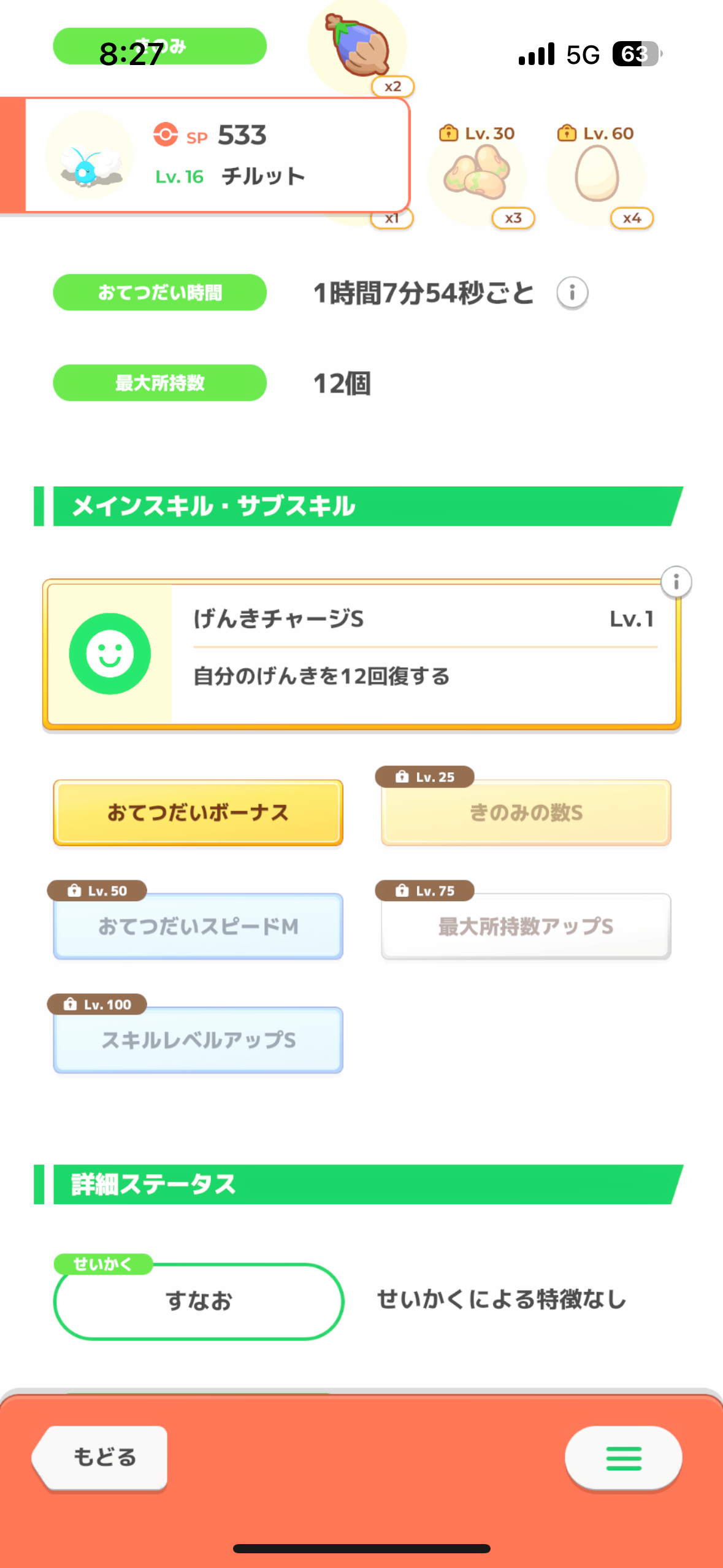
Task: Select the おてつだいボーナス sub skill
Action: point(198,812)
